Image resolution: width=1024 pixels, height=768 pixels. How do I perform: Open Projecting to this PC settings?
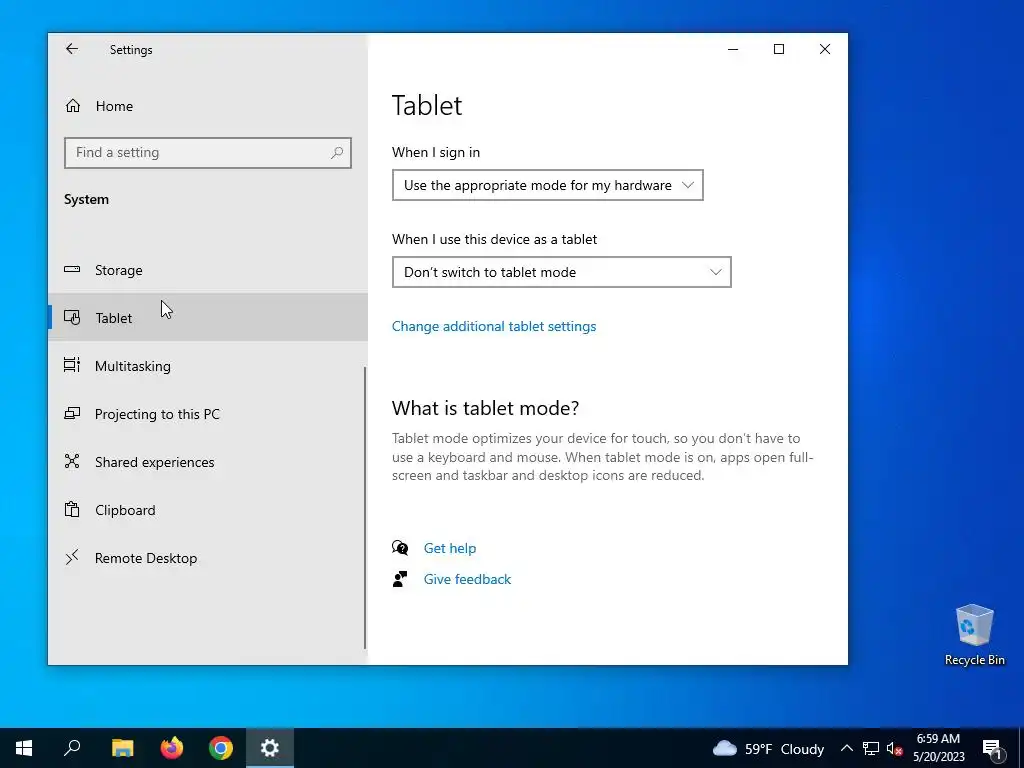tap(208, 414)
